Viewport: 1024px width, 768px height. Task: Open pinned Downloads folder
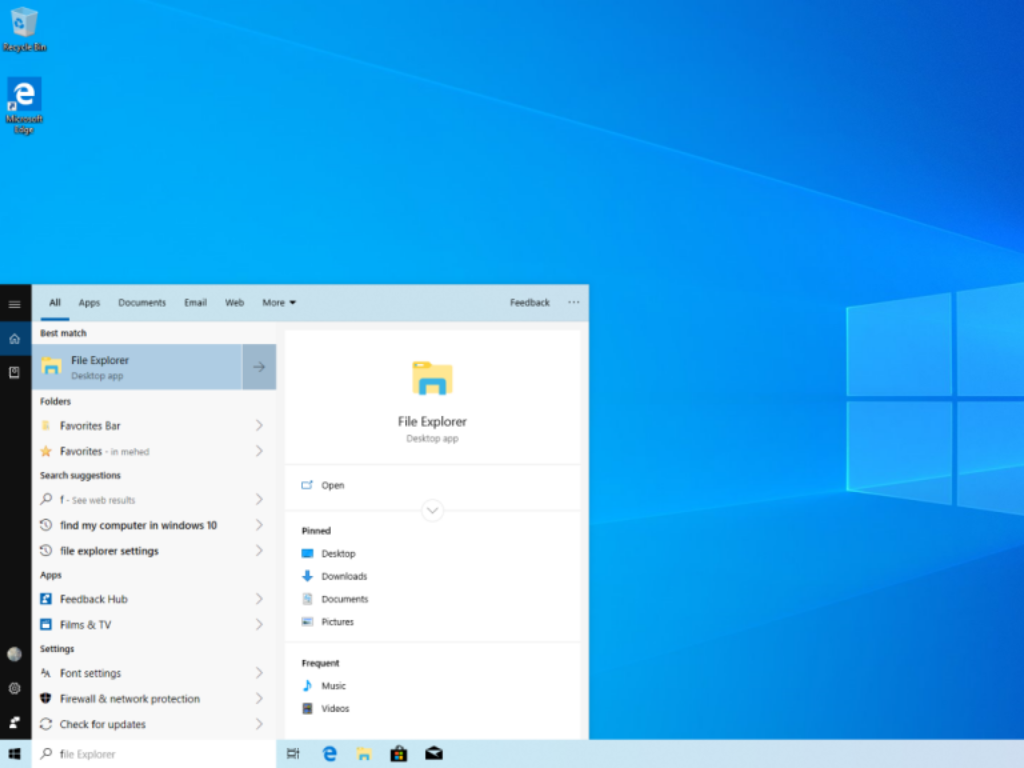(x=343, y=577)
